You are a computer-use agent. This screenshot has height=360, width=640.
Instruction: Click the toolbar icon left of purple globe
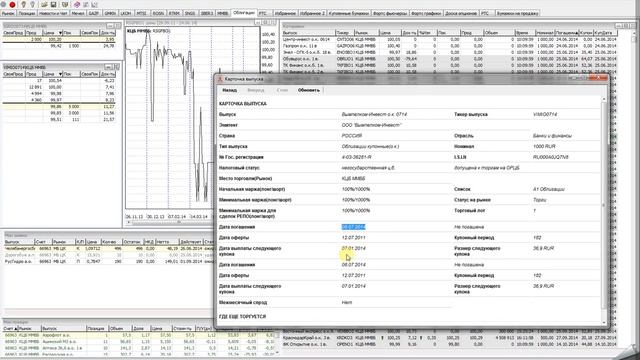coord(65,4)
